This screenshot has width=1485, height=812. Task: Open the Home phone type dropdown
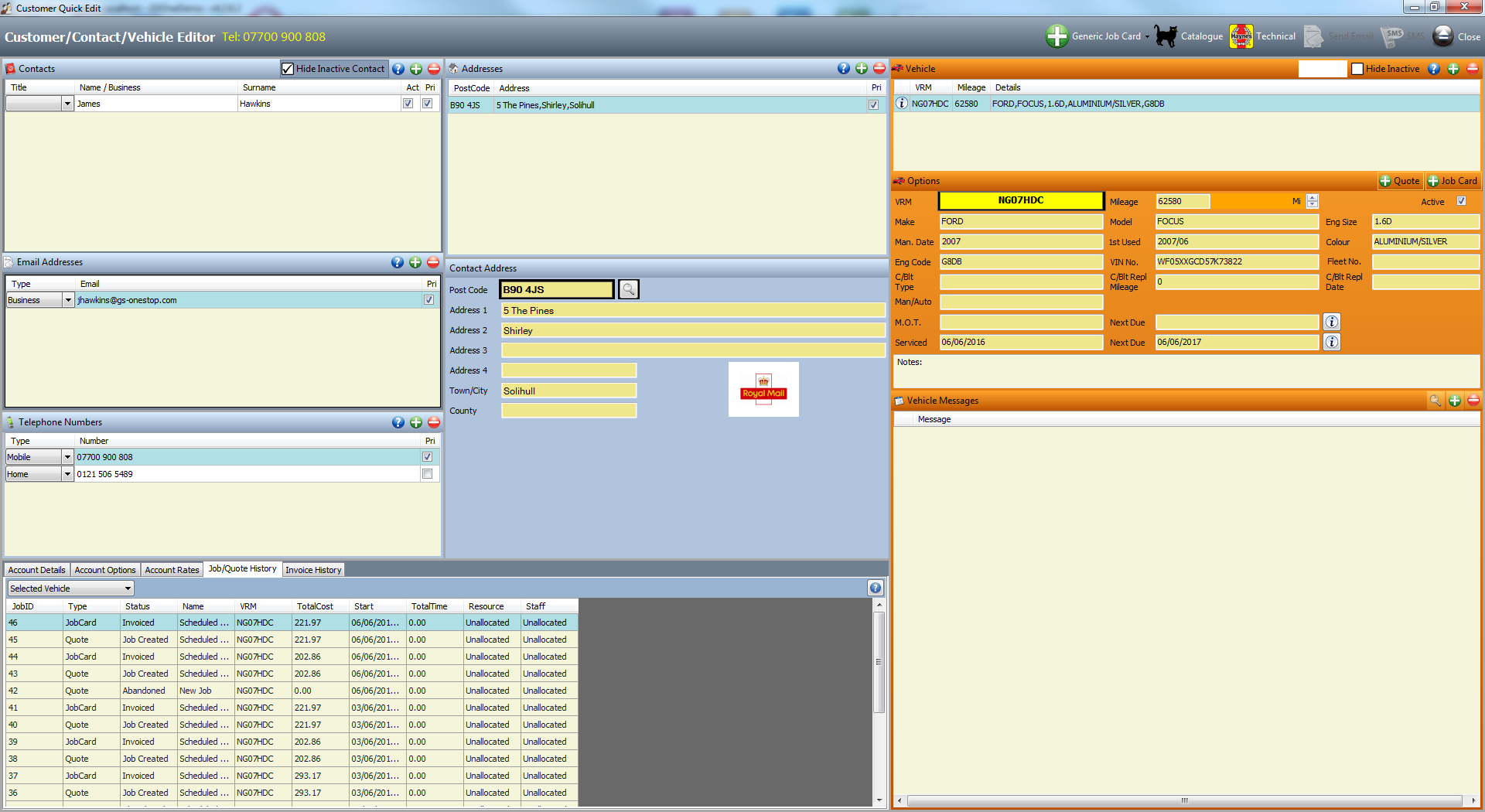tap(67, 474)
